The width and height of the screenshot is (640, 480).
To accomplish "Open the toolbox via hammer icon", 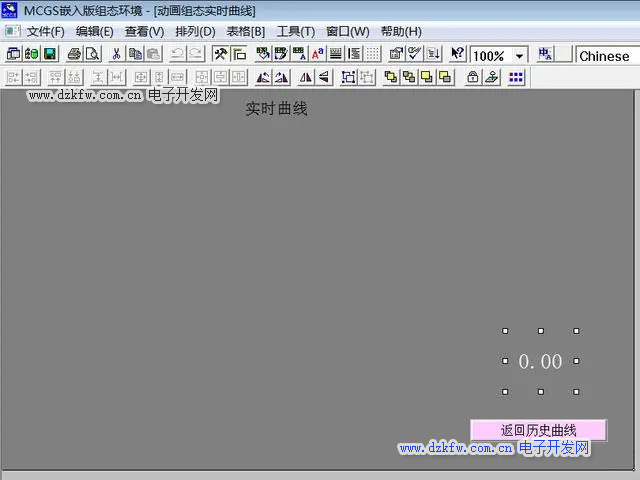I will [220, 55].
